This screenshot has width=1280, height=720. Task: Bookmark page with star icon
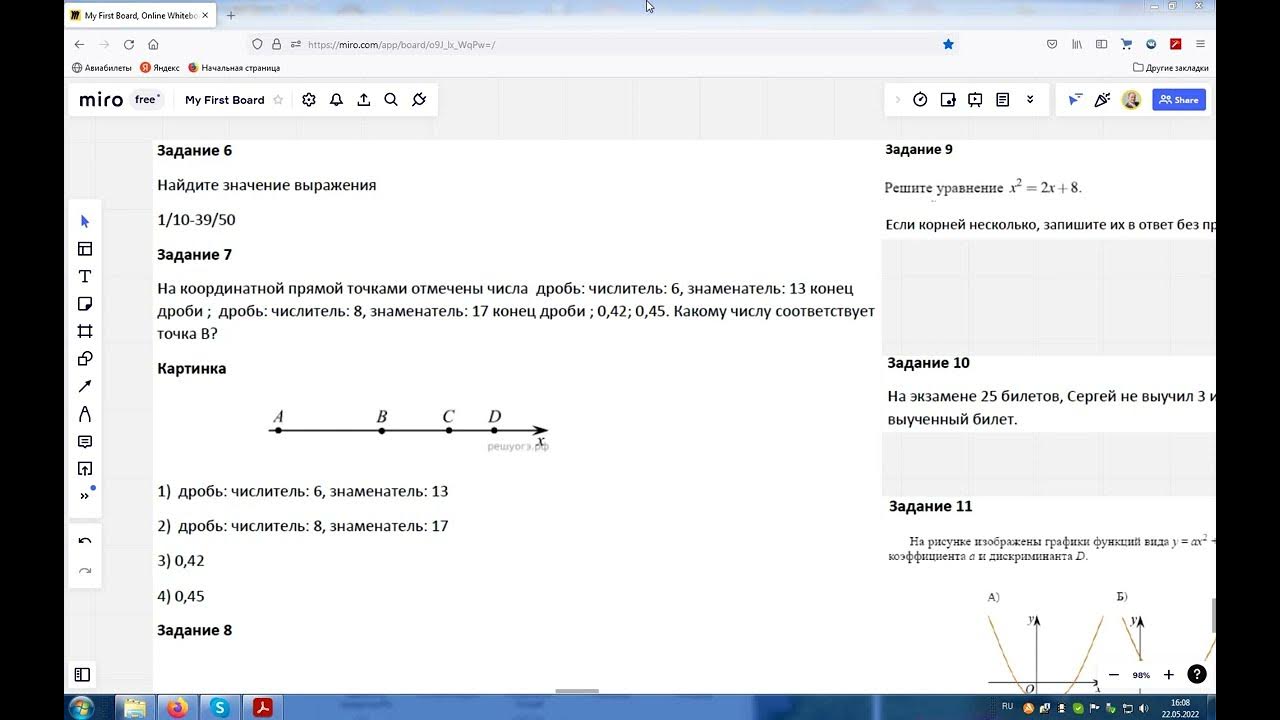pos(948,44)
